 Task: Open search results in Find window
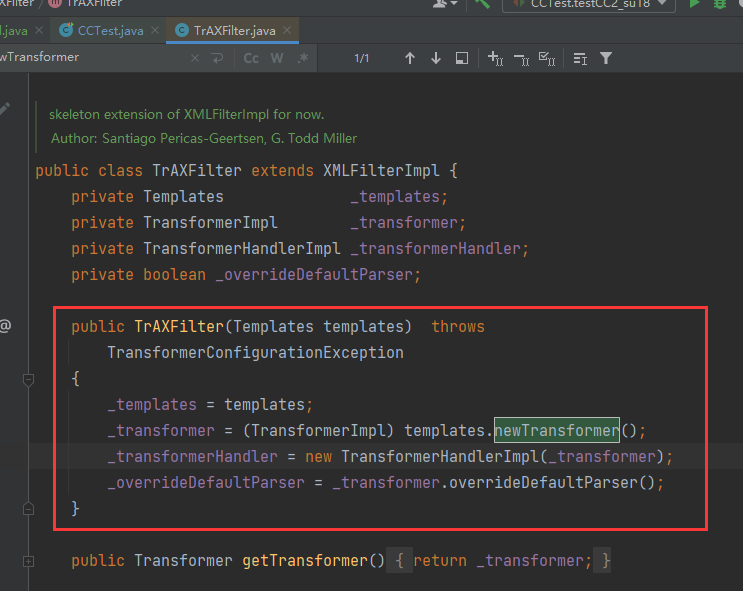click(462, 58)
